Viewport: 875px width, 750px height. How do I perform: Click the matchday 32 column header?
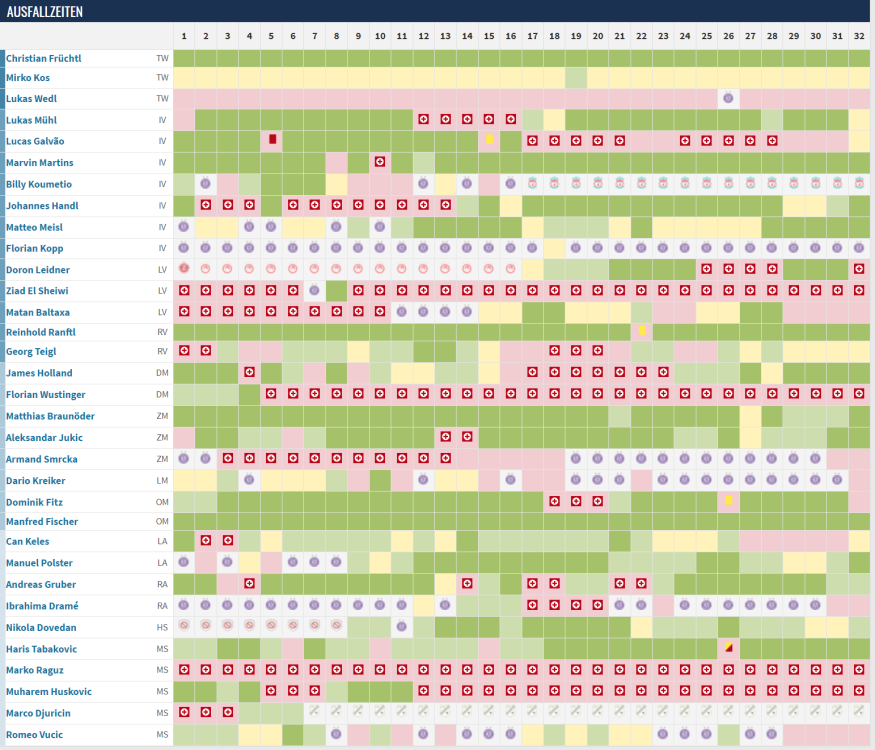point(859,36)
